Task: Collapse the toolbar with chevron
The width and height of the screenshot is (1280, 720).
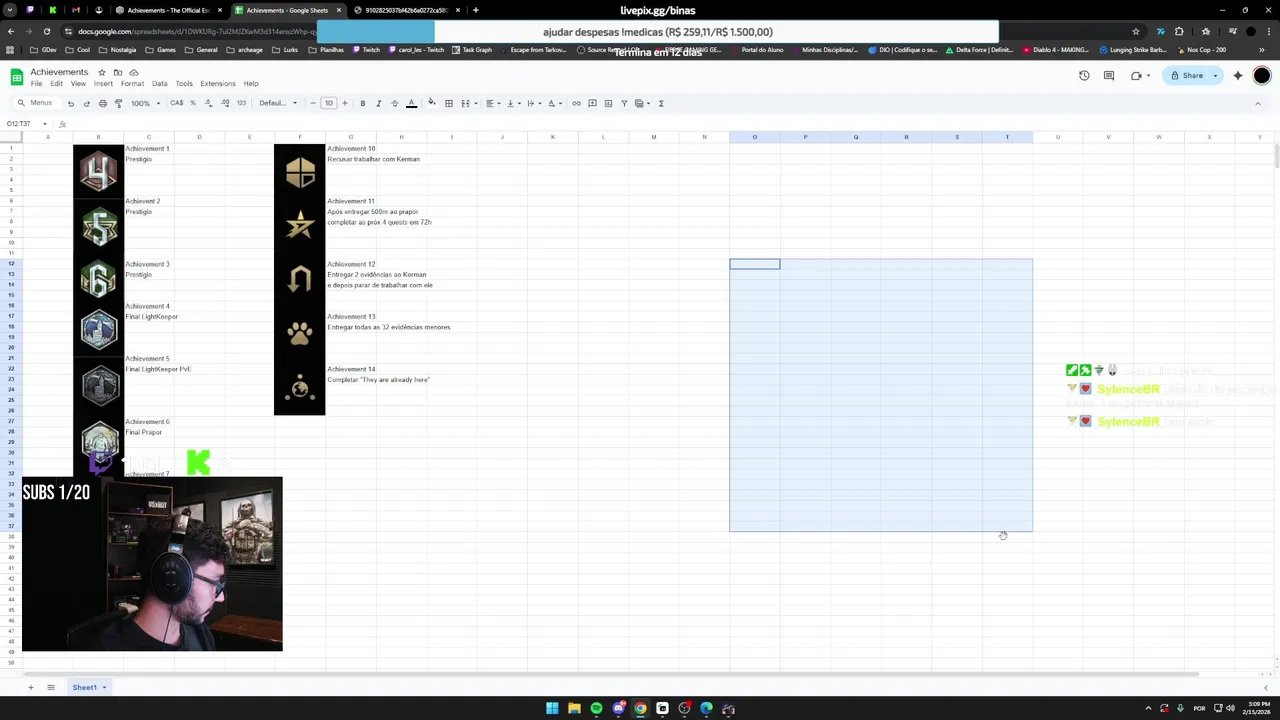Action: coord(1258,103)
